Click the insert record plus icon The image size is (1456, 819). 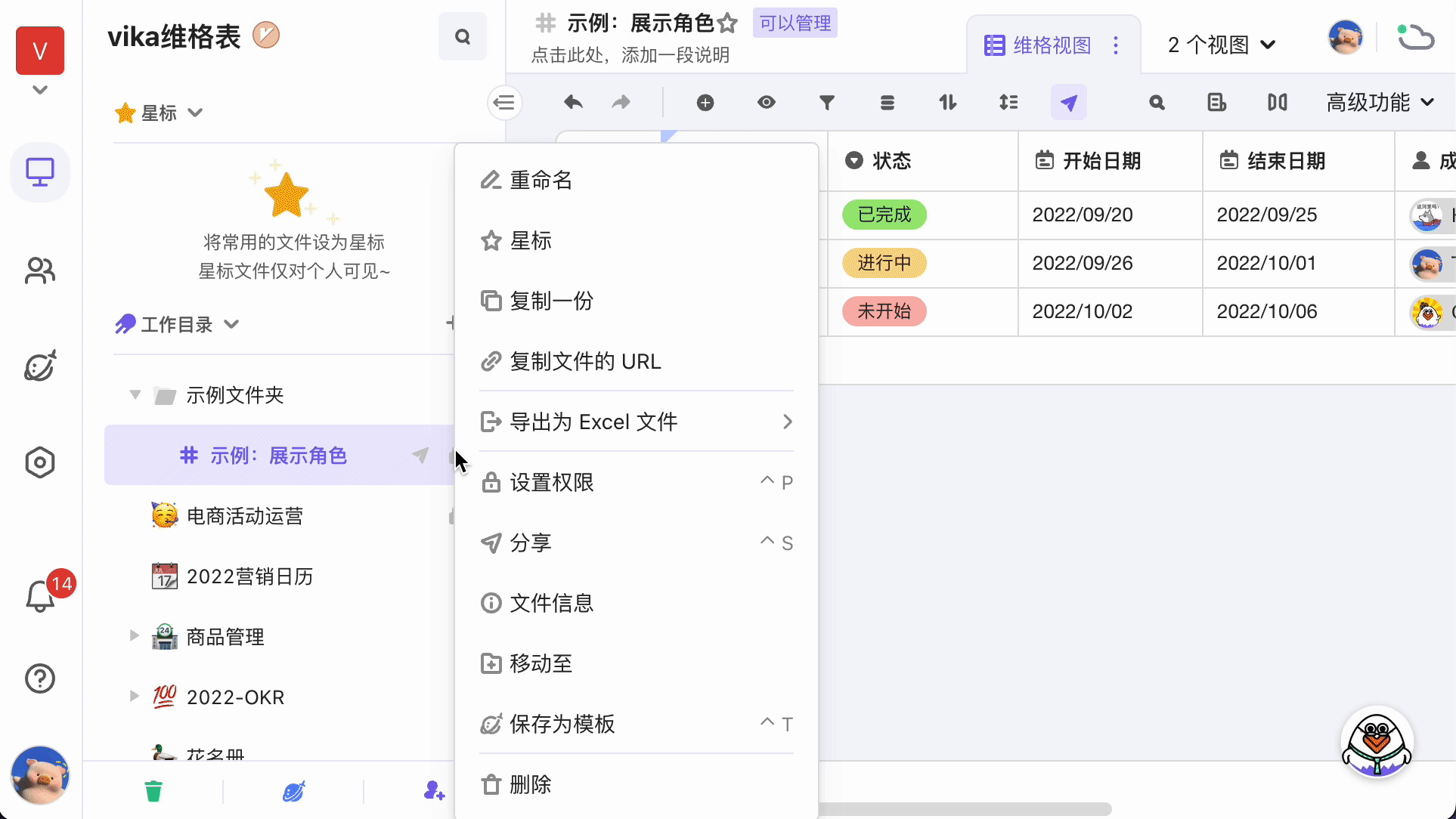tap(705, 102)
